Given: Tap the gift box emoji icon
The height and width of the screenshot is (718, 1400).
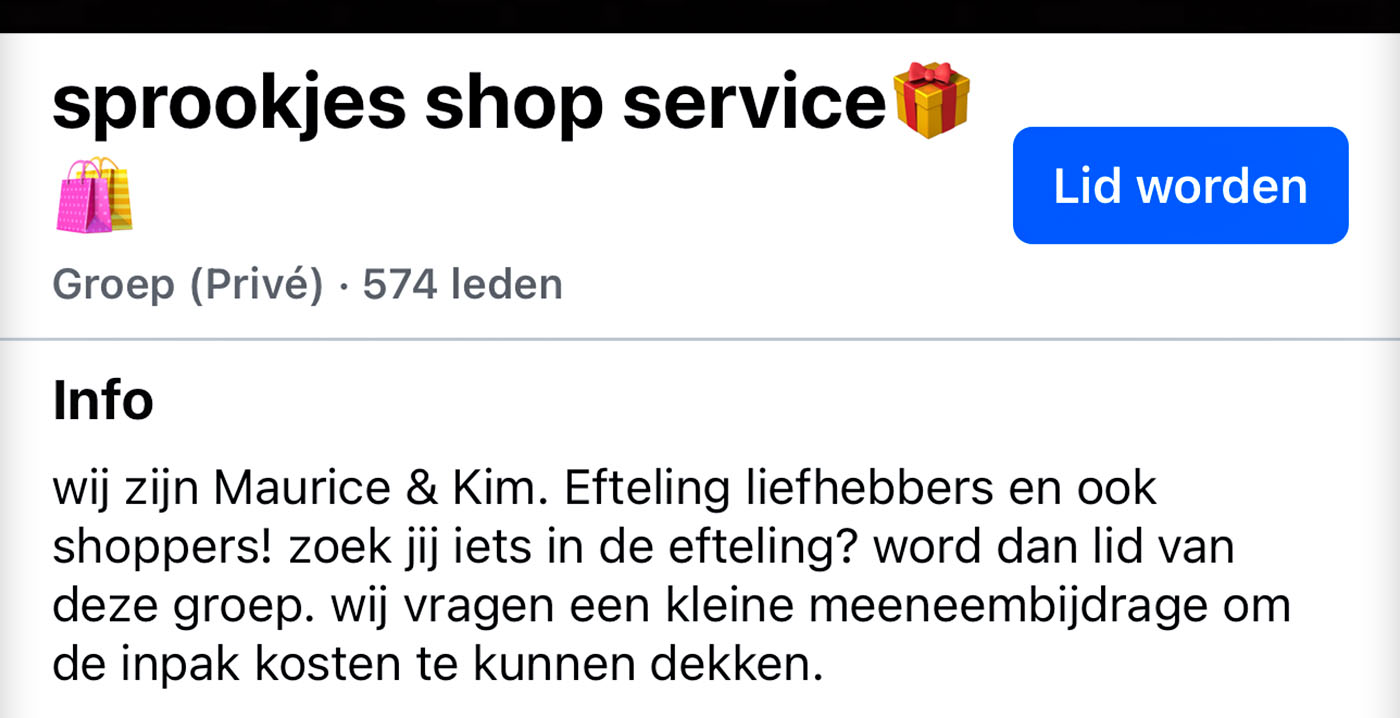Looking at the screenshot, I should pyautogui.click(x=931, y=99).
